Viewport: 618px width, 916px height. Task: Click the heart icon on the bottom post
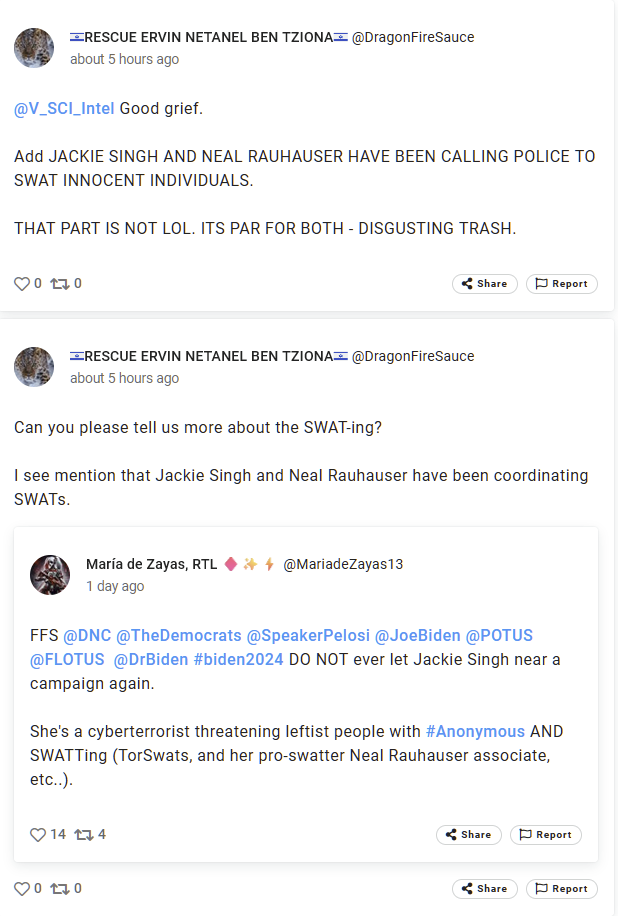point(22,888)
